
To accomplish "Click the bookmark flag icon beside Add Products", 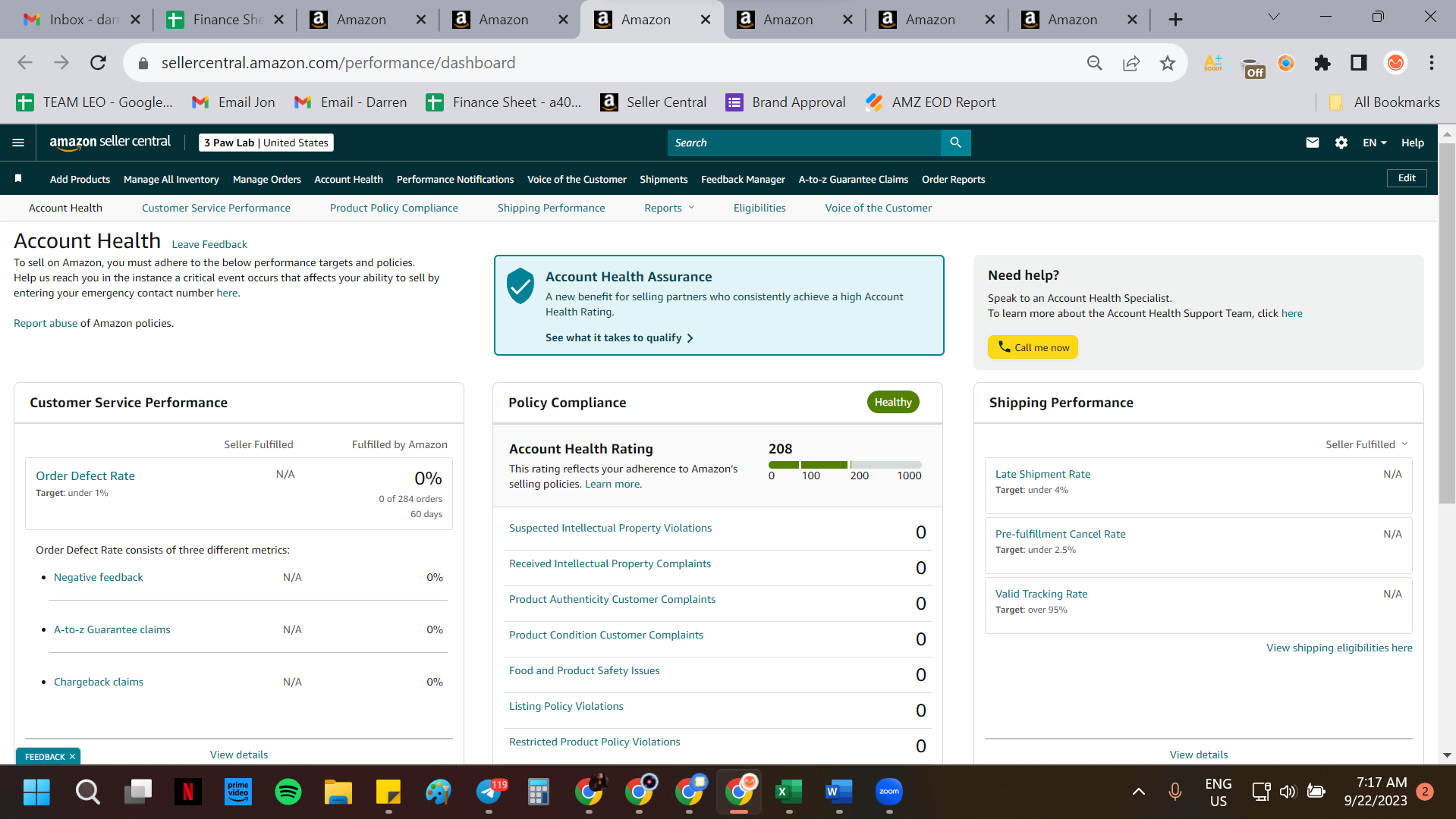I will [18, 179].
